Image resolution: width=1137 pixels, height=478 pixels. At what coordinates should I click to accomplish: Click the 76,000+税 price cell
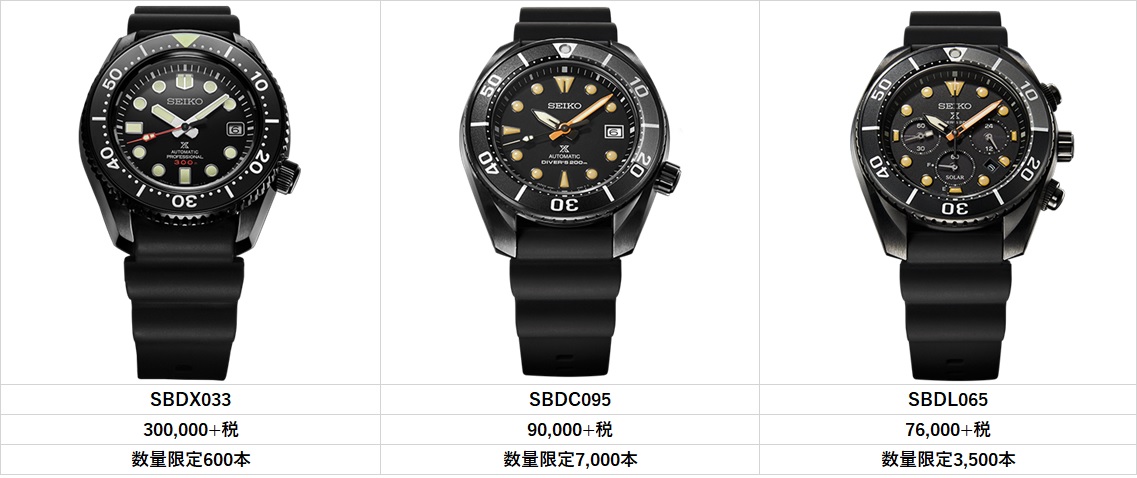pos(948,429)
